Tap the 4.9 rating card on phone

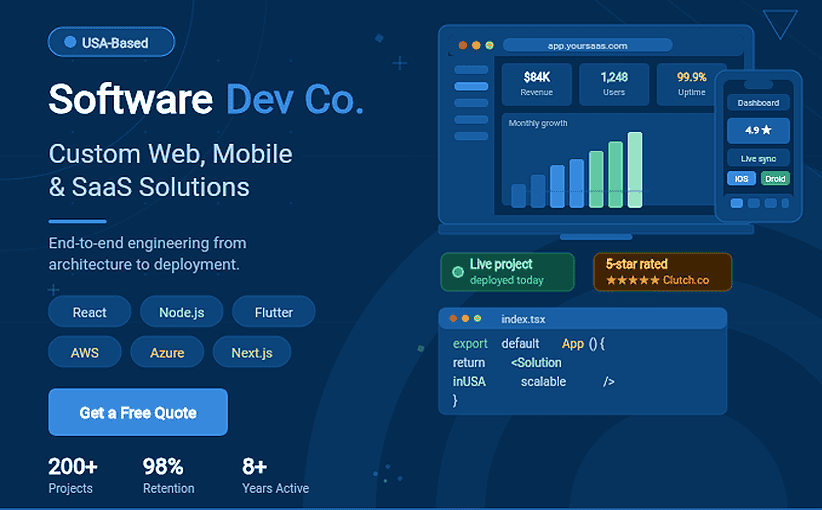[x=758, y=130]
